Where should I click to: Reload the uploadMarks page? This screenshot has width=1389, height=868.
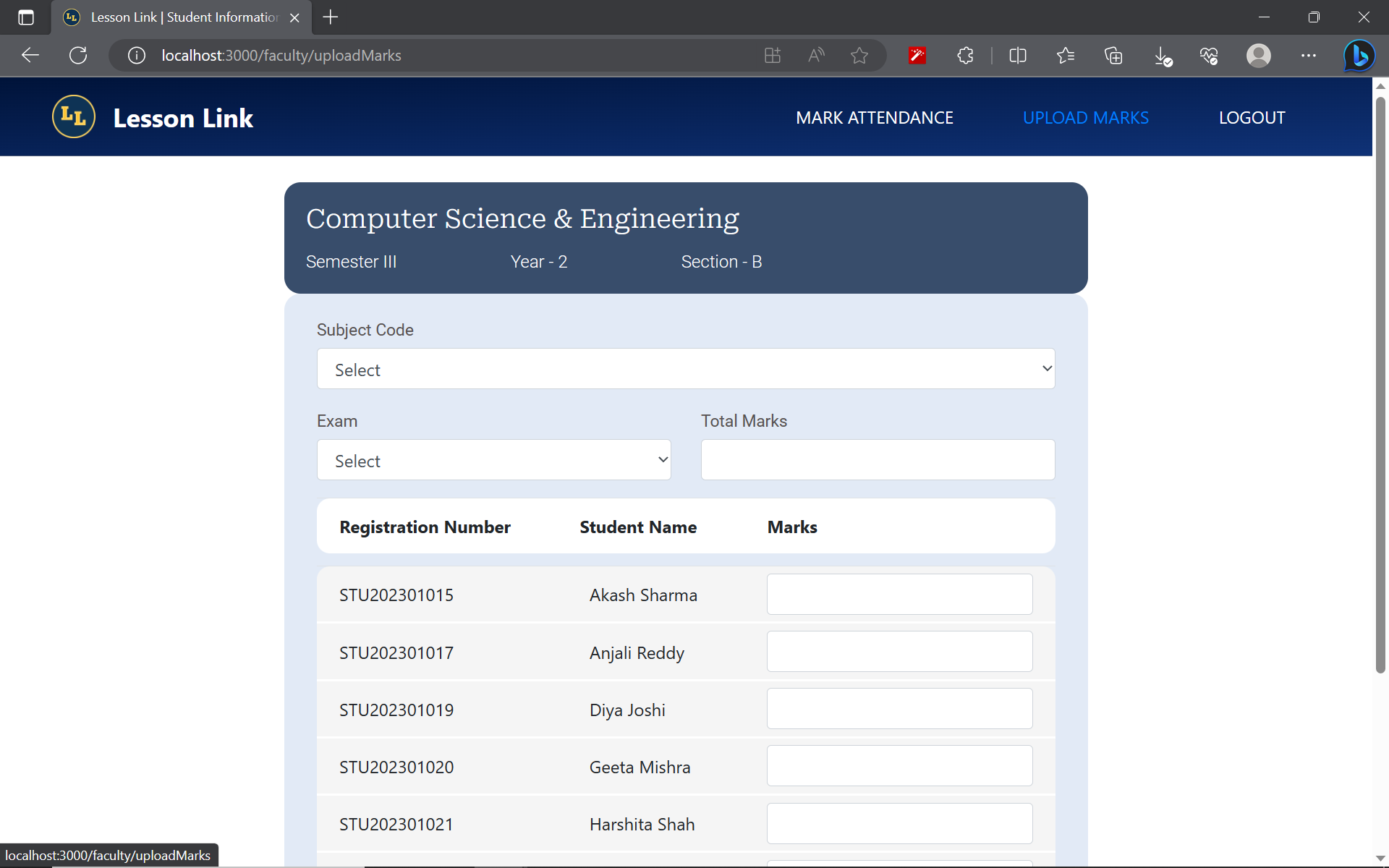77,55
